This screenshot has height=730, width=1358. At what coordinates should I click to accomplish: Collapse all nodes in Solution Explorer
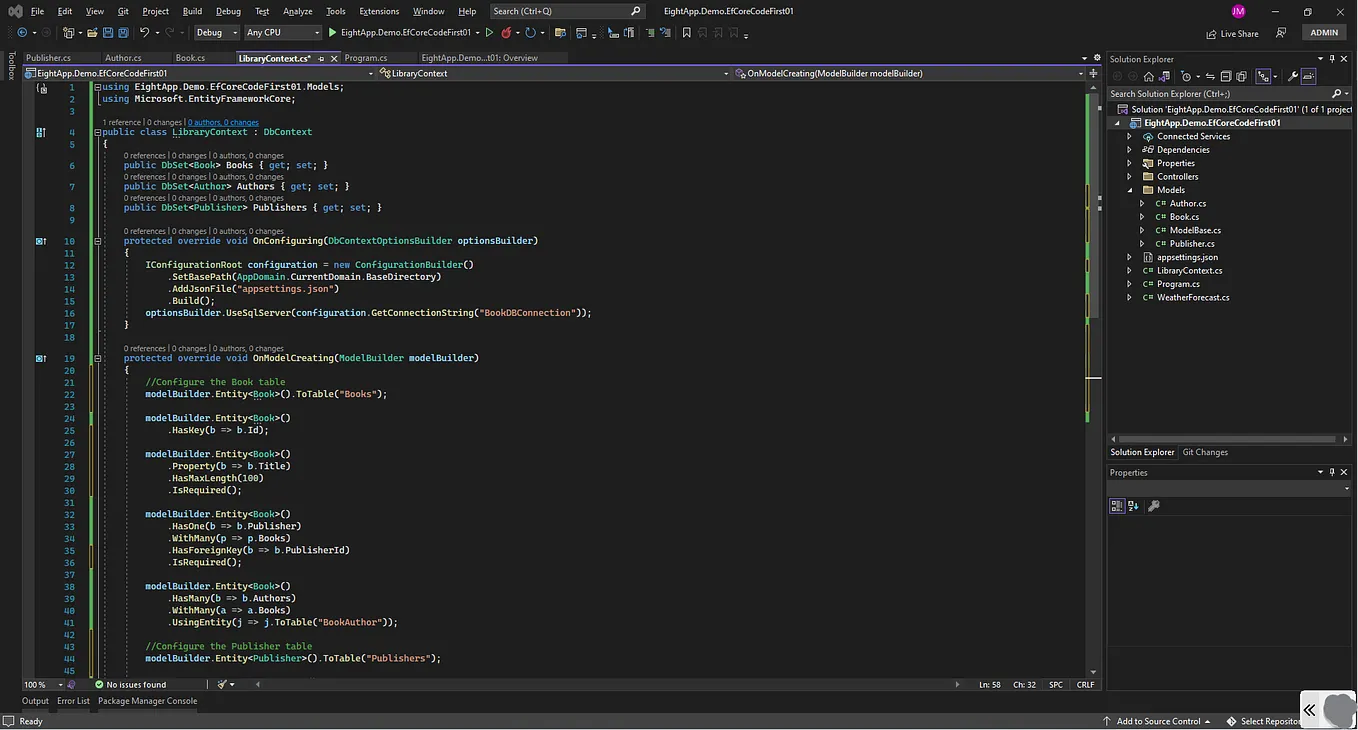1225,76
